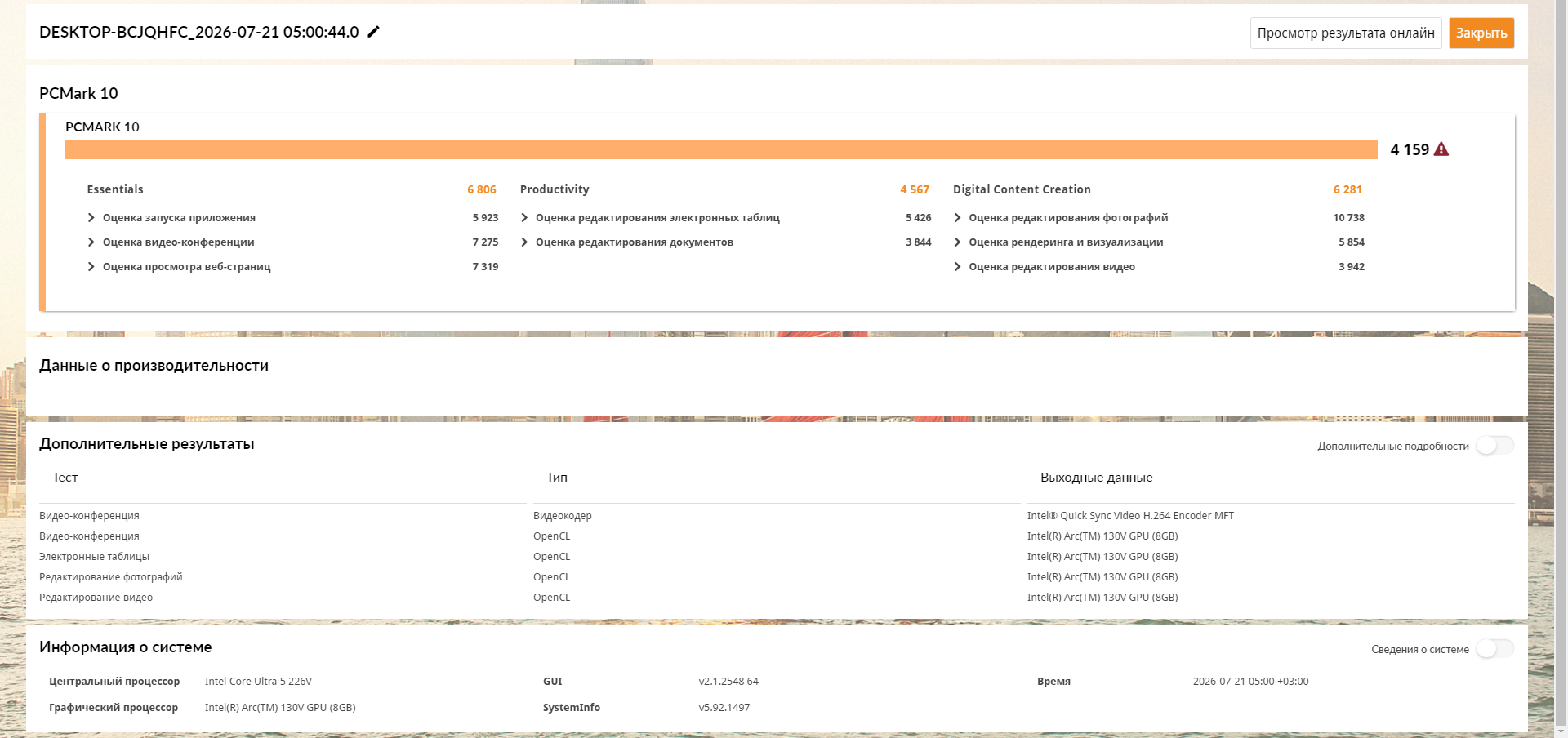Select the Essentials score 6 806

[x=482, y=189]
